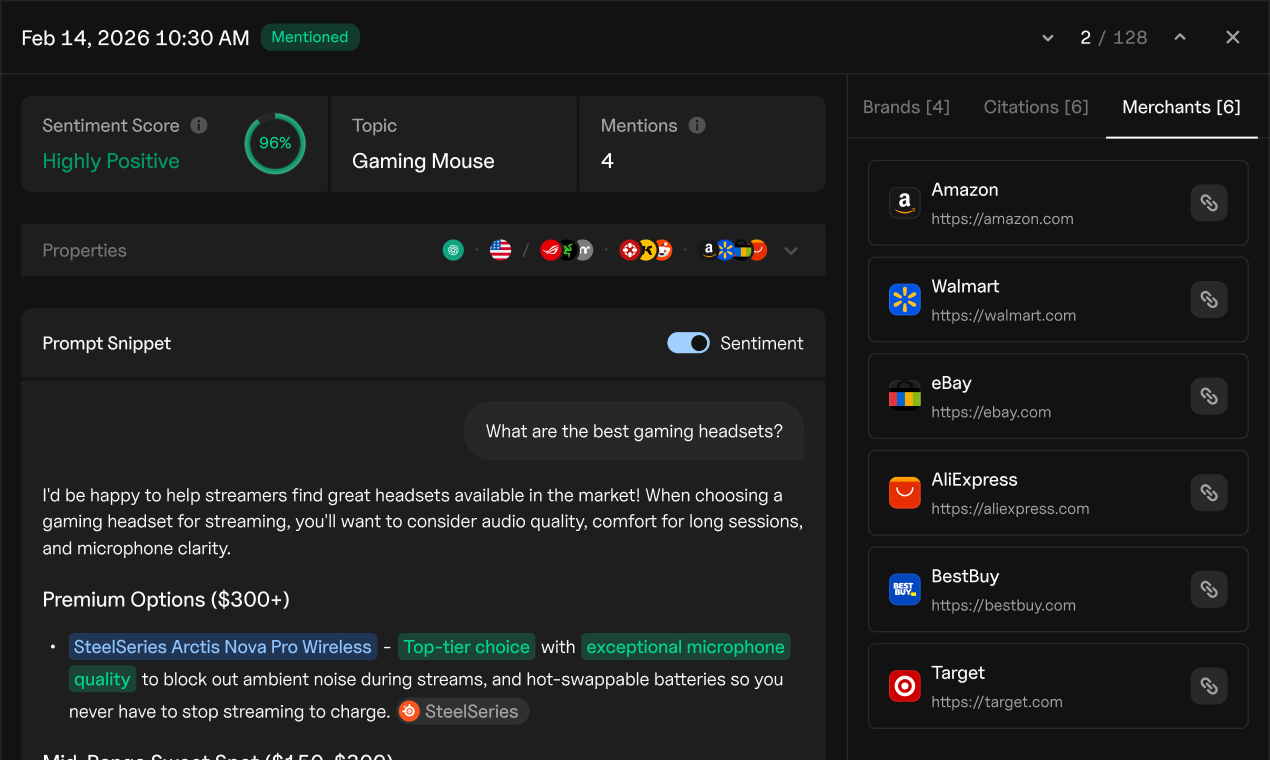Click the Top-tier choice highlight
The image size is (1270, 760).
tap(467, 647)
